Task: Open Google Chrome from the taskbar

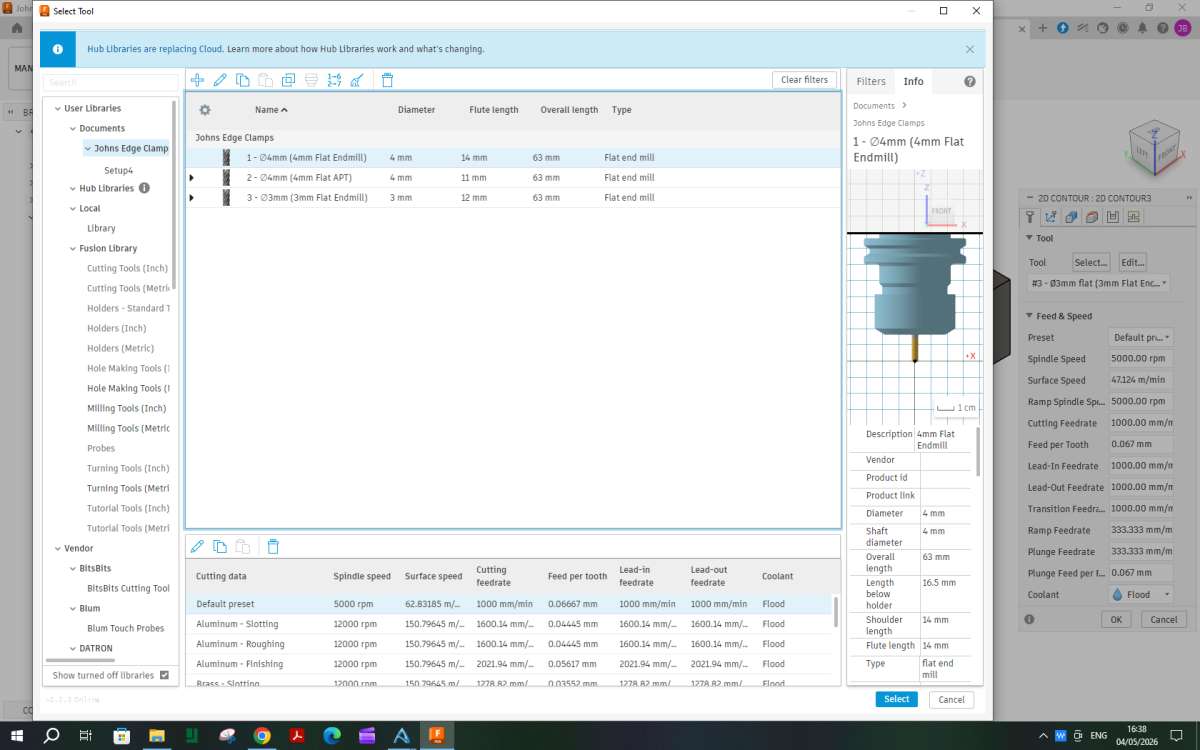Action: 262,735
